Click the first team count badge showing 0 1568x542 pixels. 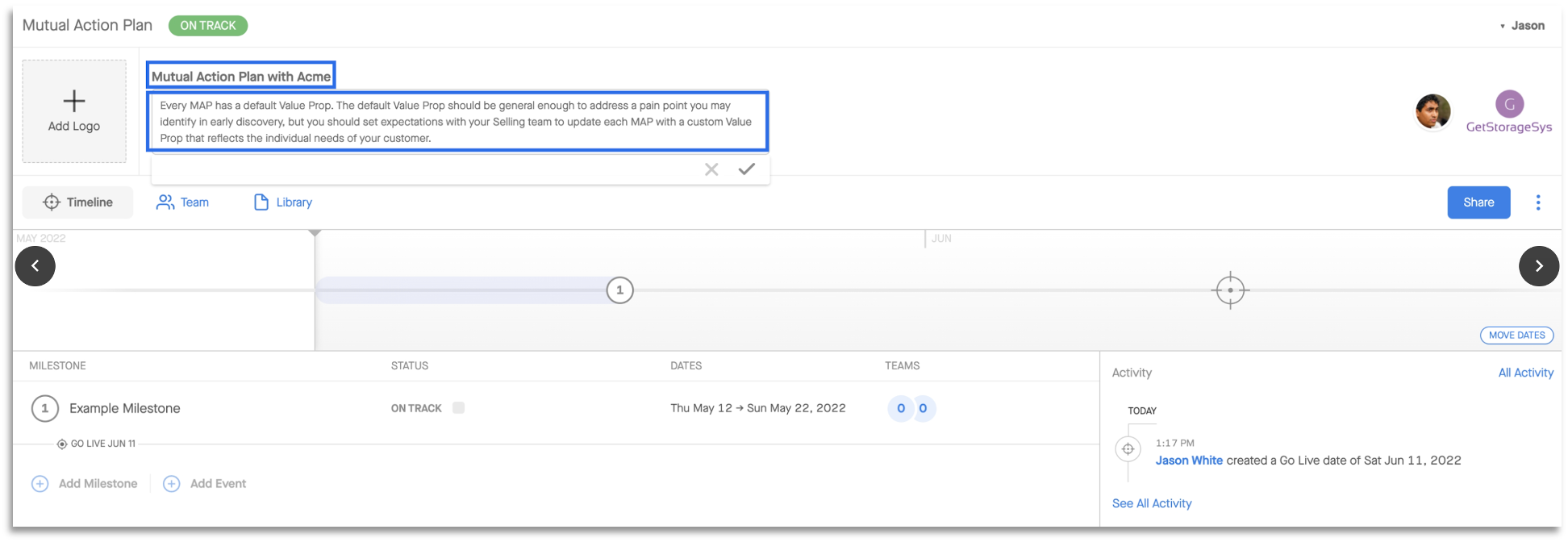click(901, 409)
